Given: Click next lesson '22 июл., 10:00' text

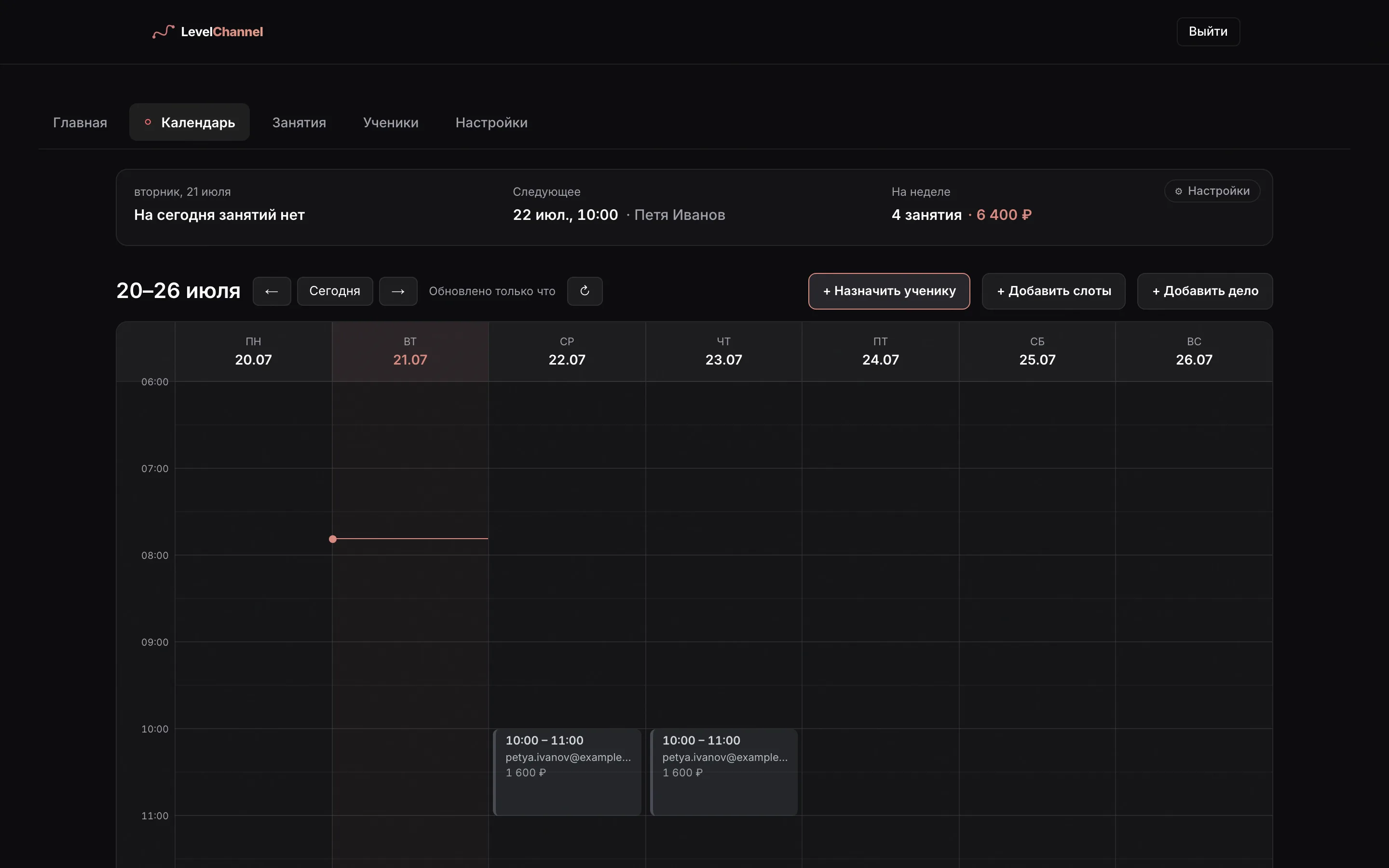Looking at the screenshot, I should 565,215.
